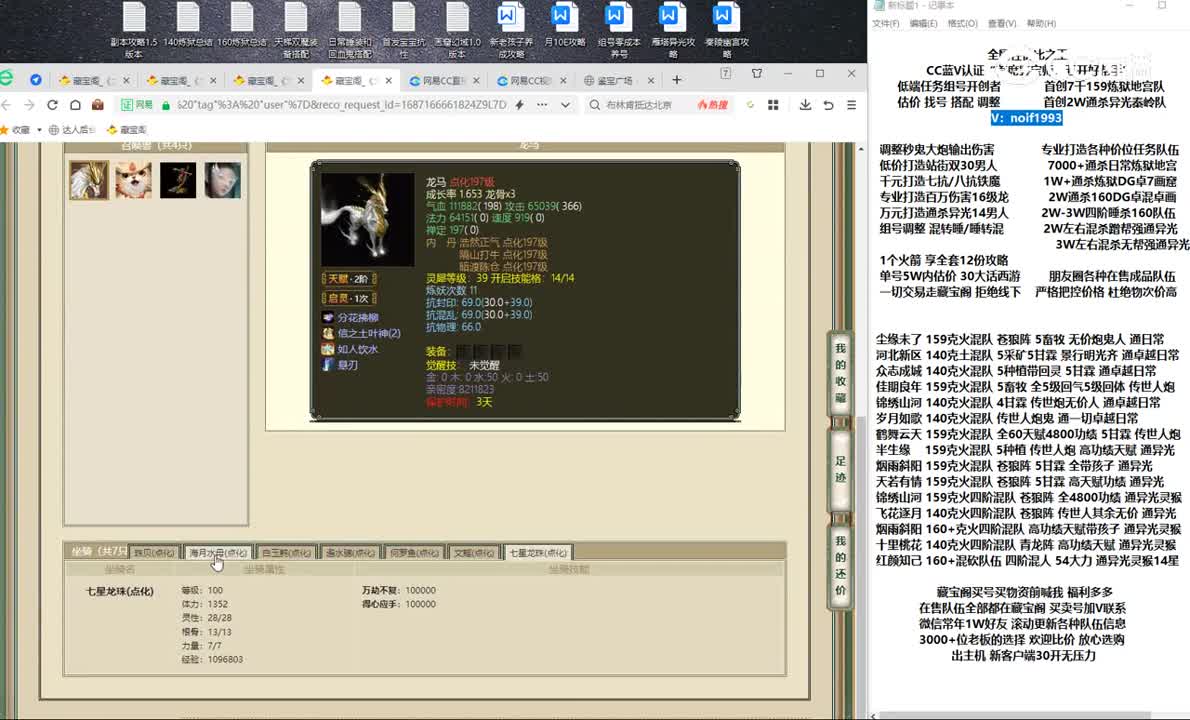
Task: Open Word document 秦陵幽宫攻略
Action: pos(727,29)
